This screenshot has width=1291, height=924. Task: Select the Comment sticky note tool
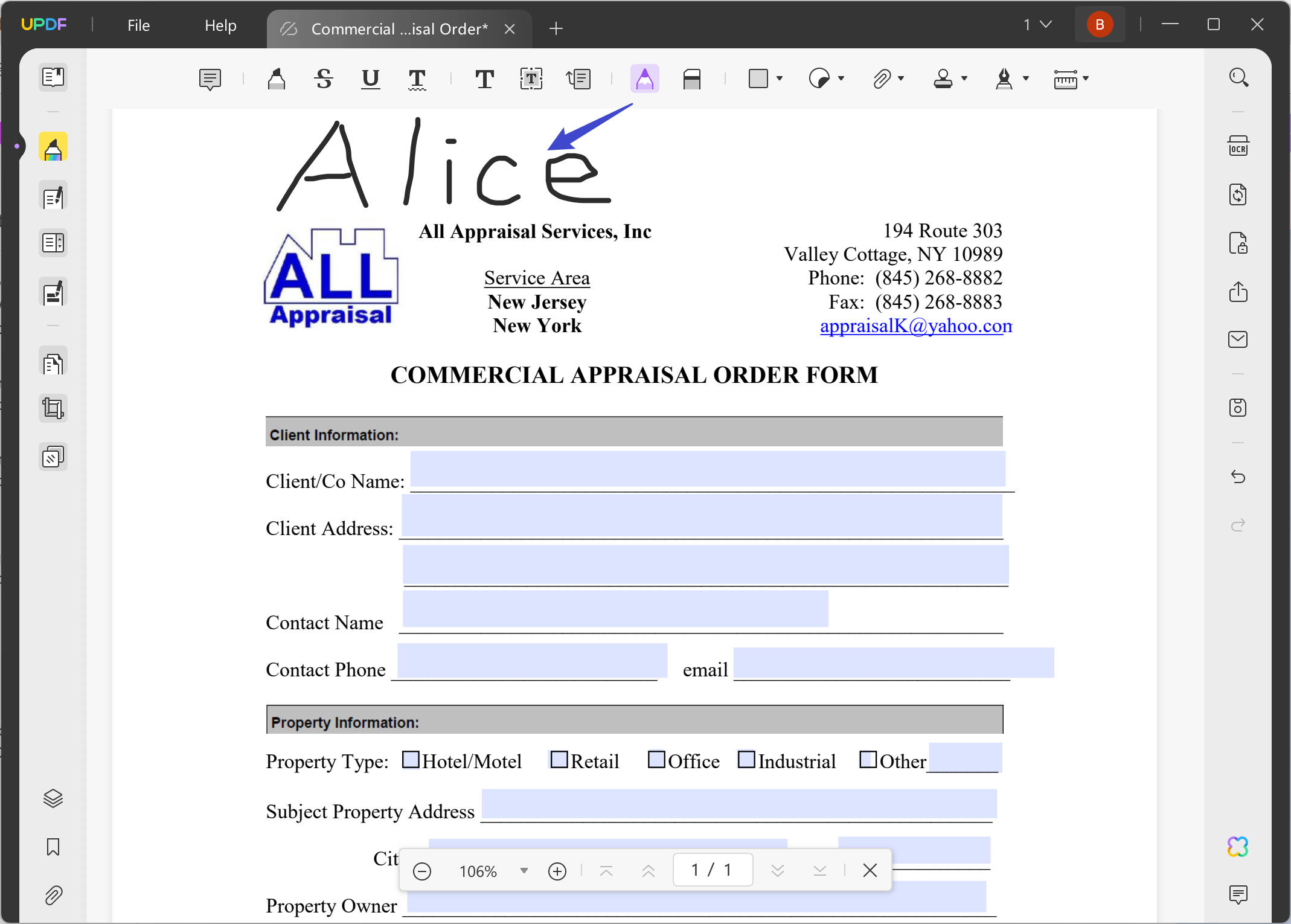pos(210,79)
